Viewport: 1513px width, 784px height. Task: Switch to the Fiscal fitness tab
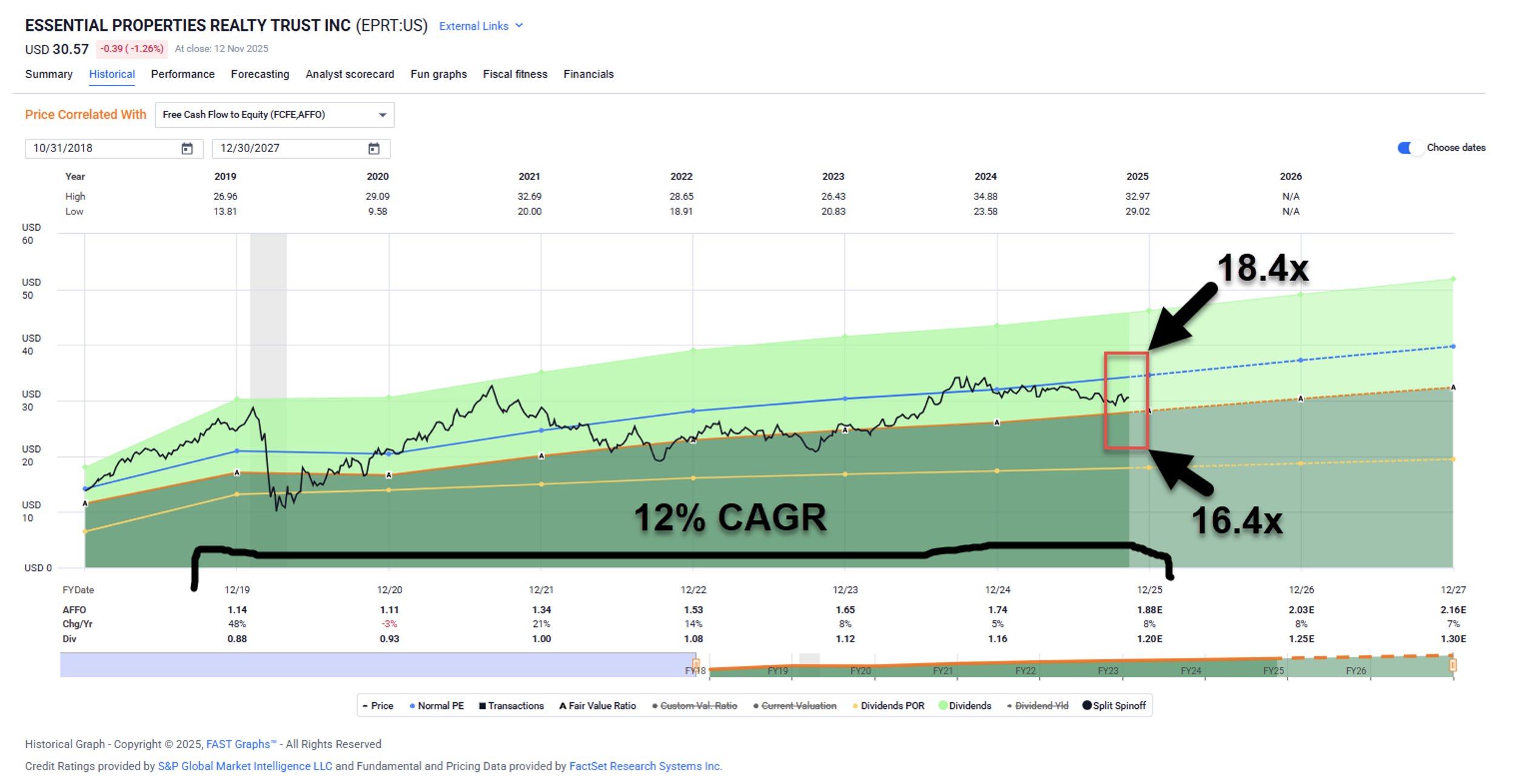515,74
